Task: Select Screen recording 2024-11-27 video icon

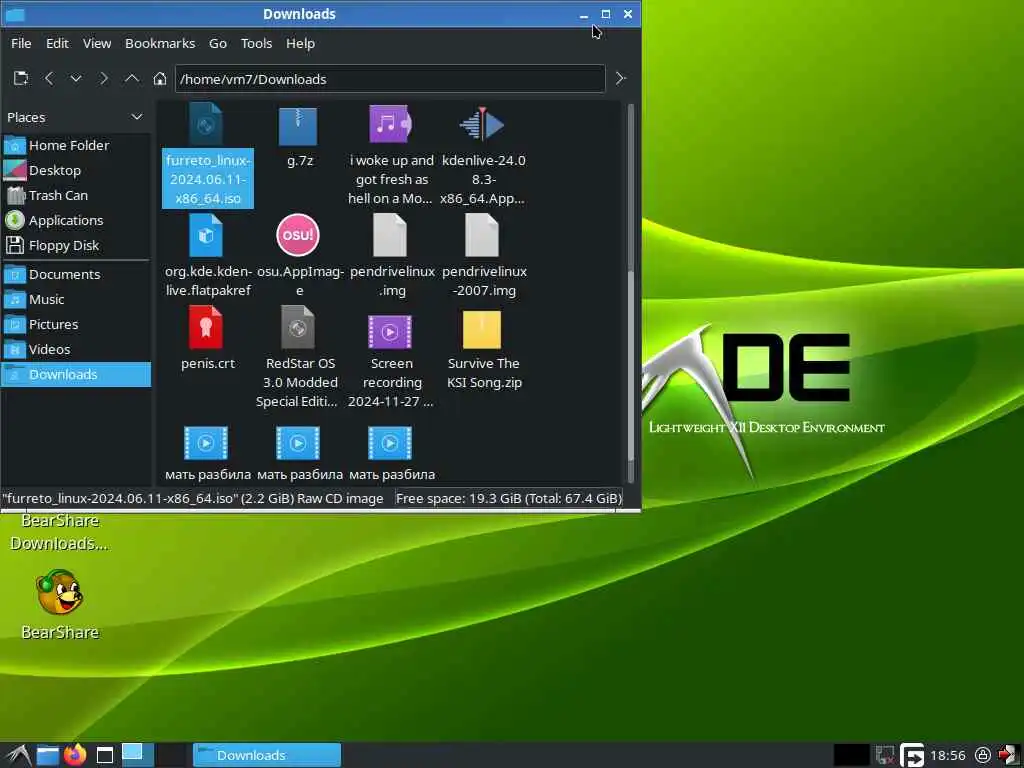Action: (390, 332)
